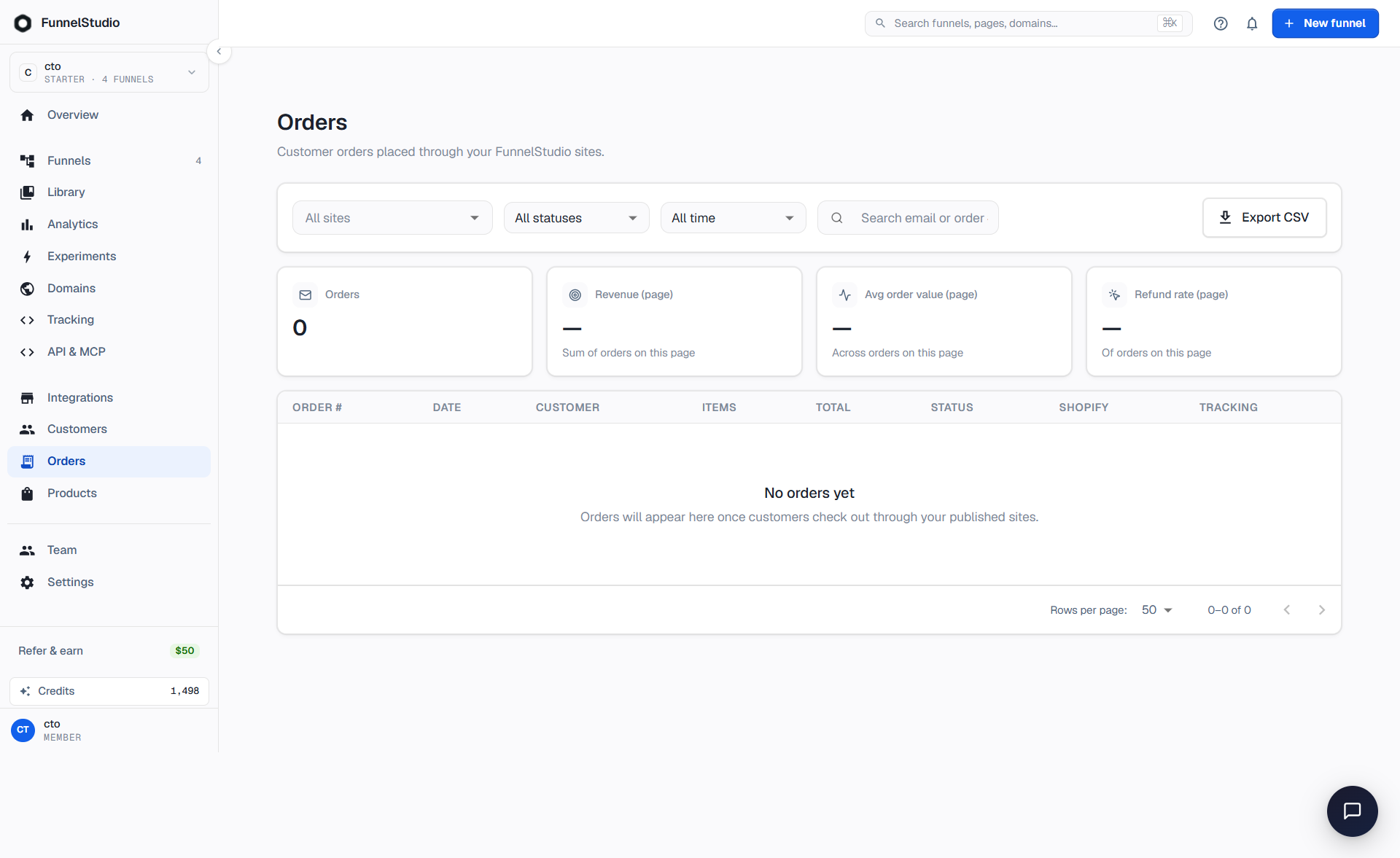Open the Customers page
The image size is (1400, 858).
109,429
